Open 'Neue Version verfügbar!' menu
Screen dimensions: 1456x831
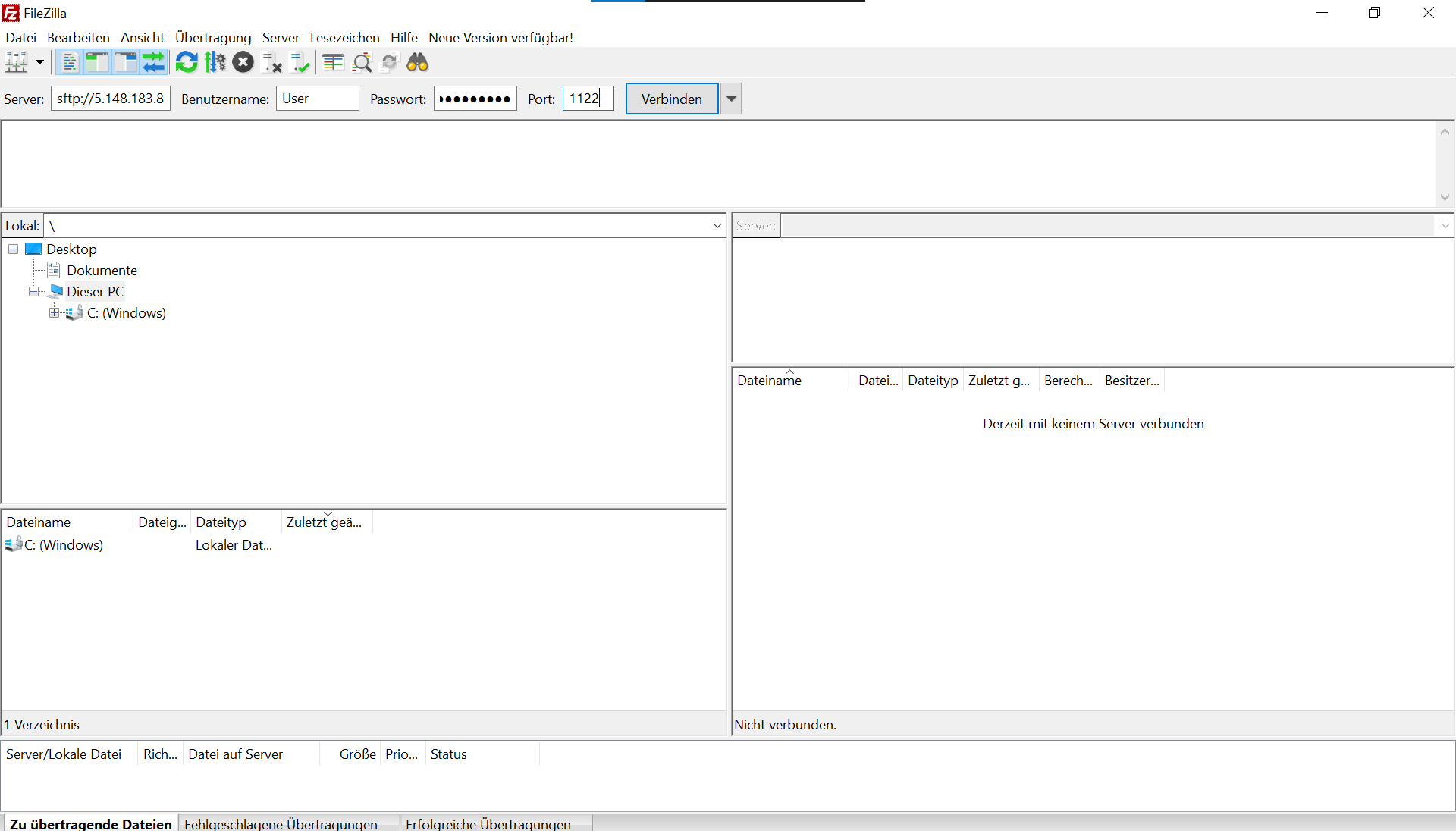(500, 38)
